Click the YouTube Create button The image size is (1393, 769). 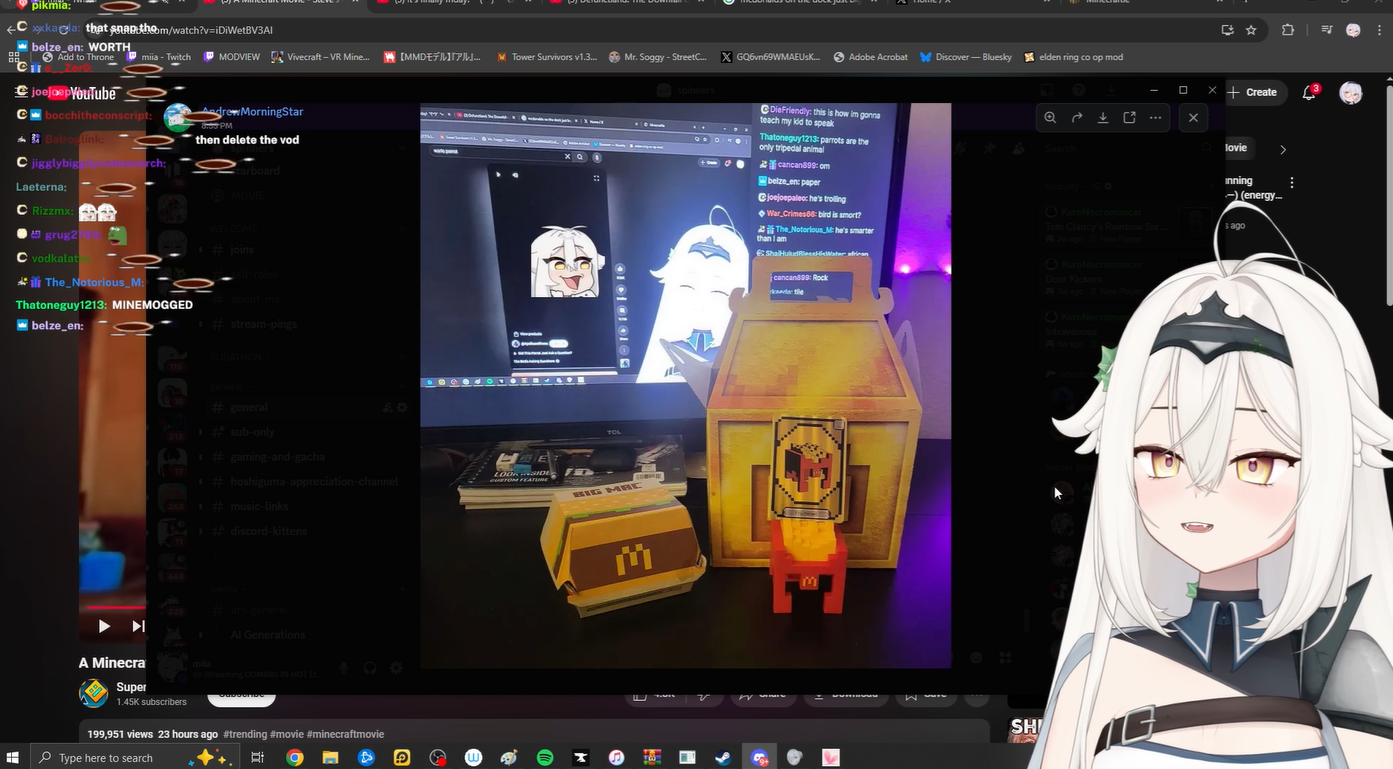coord(1252,92)
